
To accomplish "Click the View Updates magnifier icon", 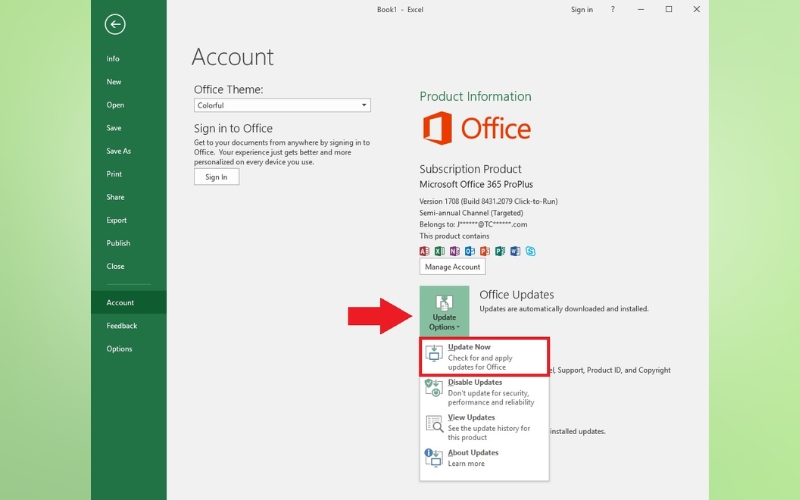I will [434, 424].
